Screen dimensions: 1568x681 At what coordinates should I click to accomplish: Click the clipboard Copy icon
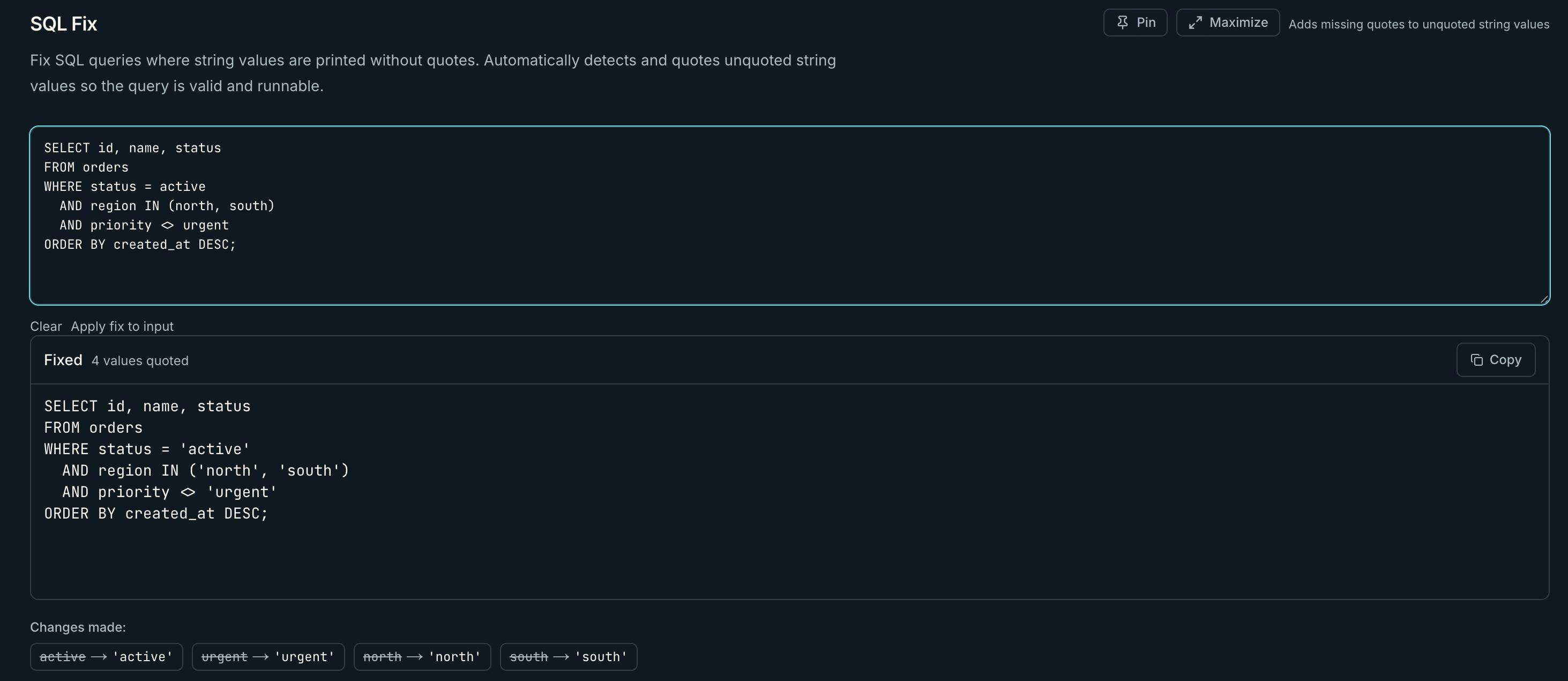(1476, 360)
